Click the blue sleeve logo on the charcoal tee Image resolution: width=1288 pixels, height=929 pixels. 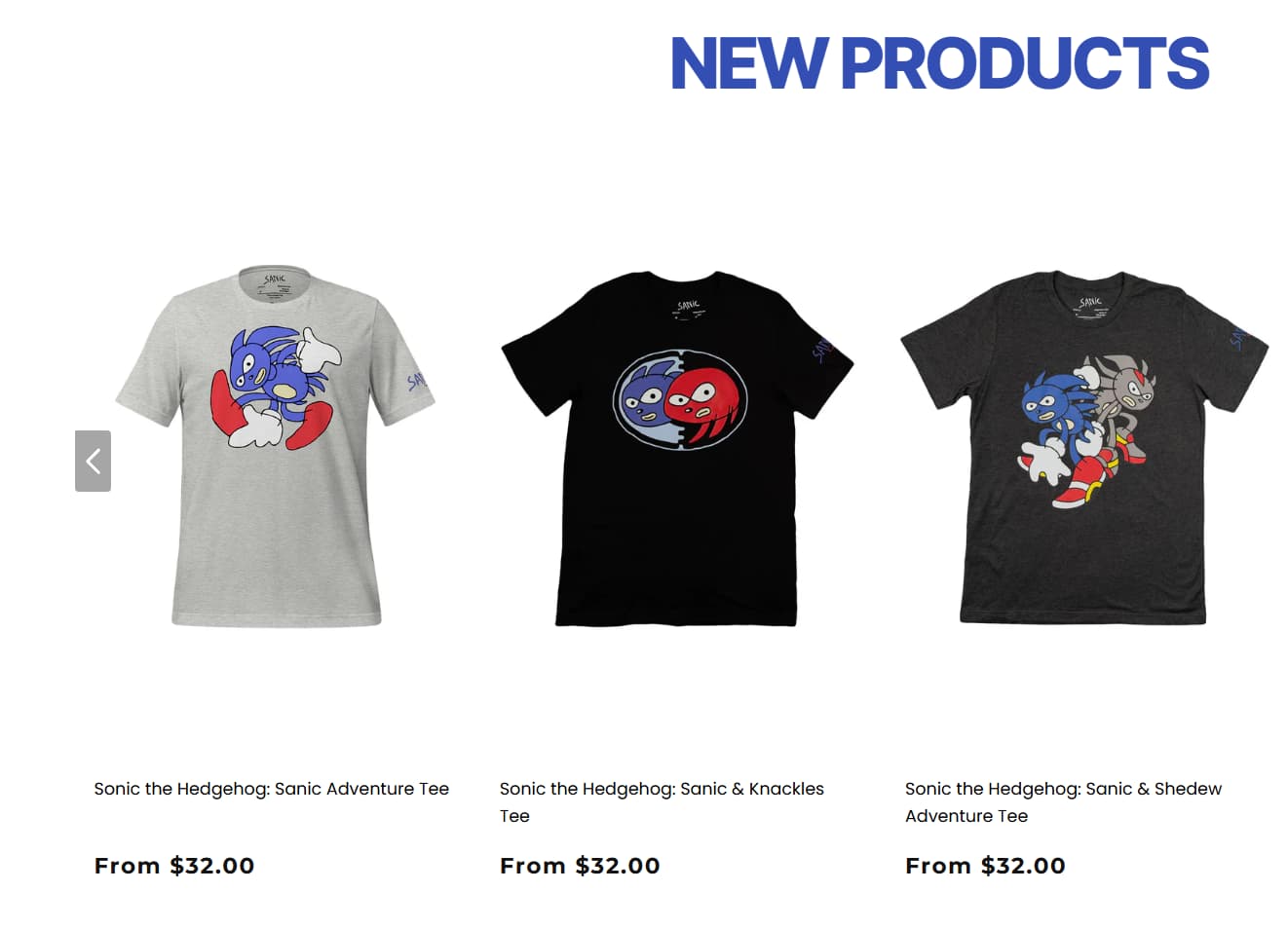1237,338
